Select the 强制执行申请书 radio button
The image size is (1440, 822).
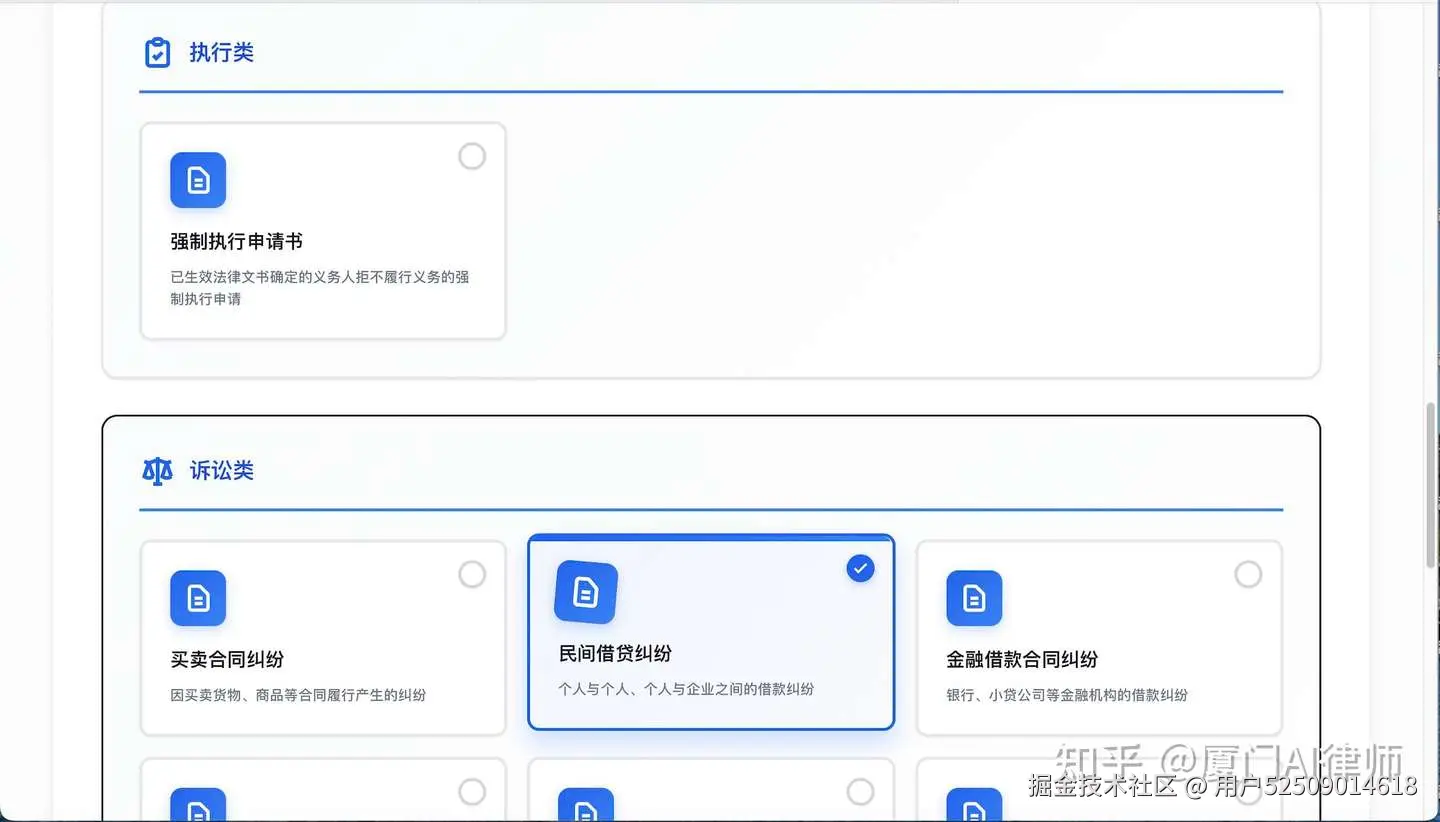click(472, 156)
